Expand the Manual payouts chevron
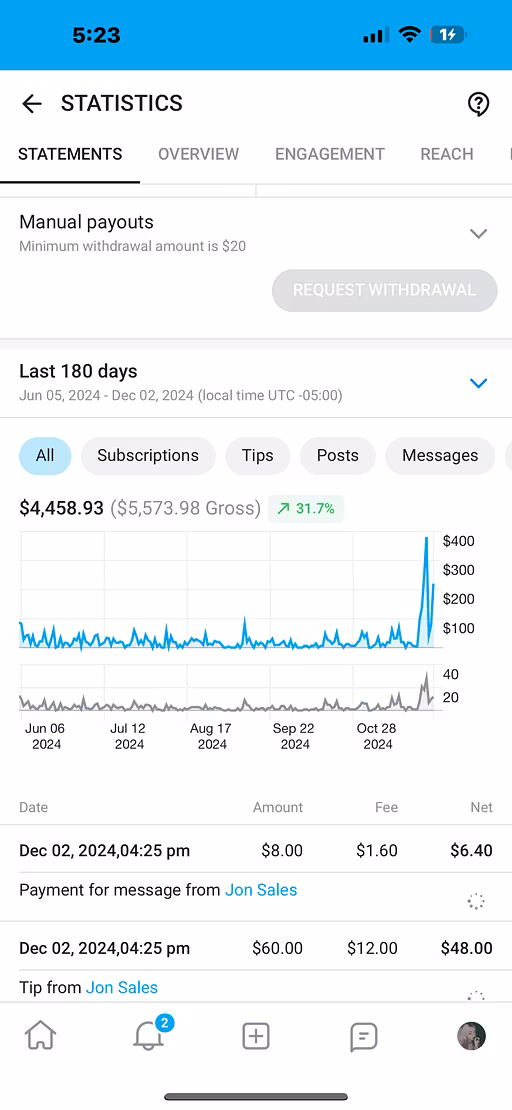The image size is (512, 1110). pos(479,234)
